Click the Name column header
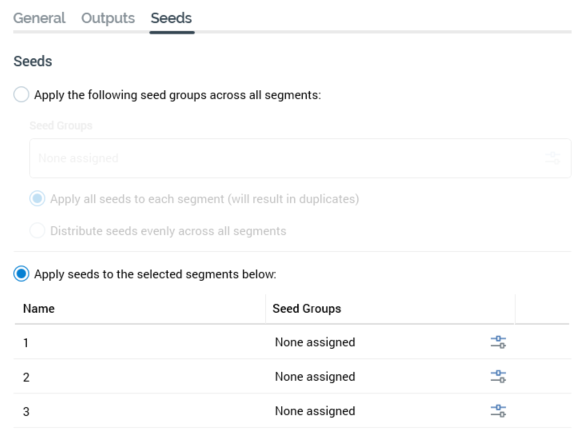Image resolution: width=581 pixels, height=442 pixels. coord(39,309)
